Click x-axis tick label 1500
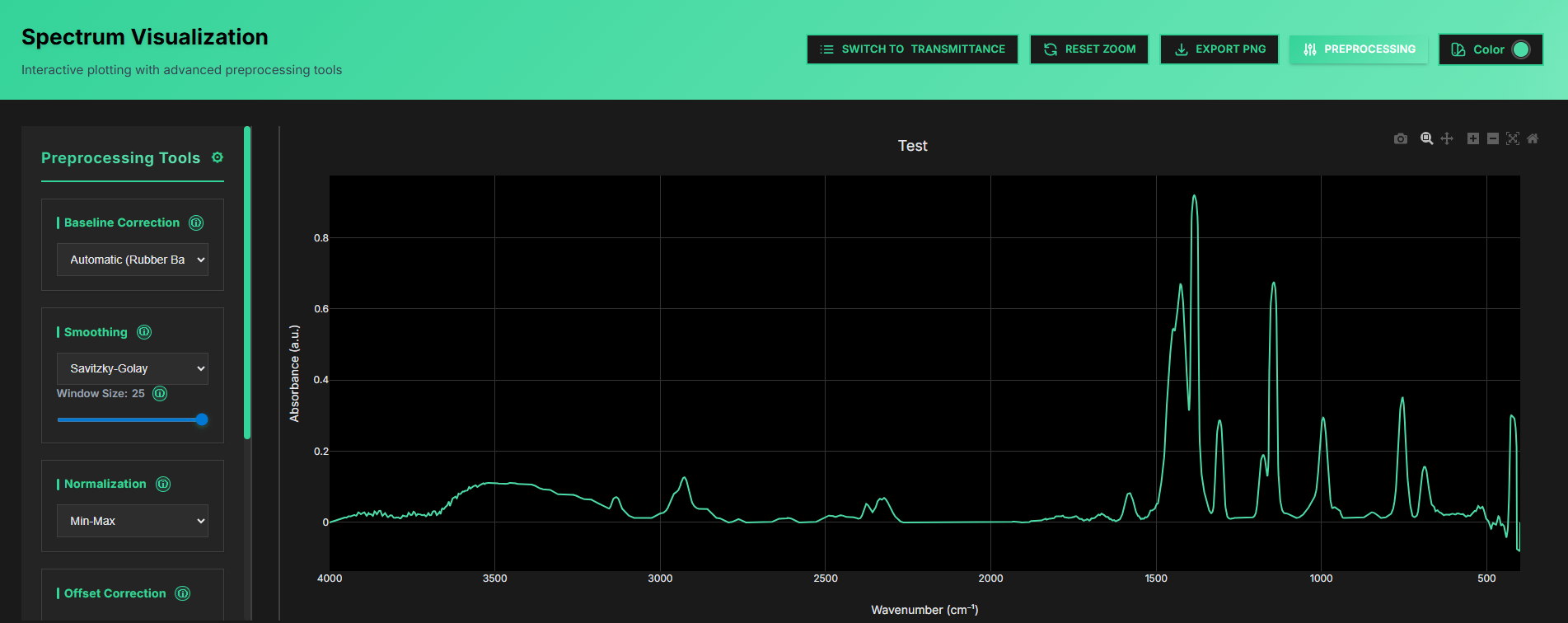This screenshot has width=1568, height=623. tap(1156, 578)
